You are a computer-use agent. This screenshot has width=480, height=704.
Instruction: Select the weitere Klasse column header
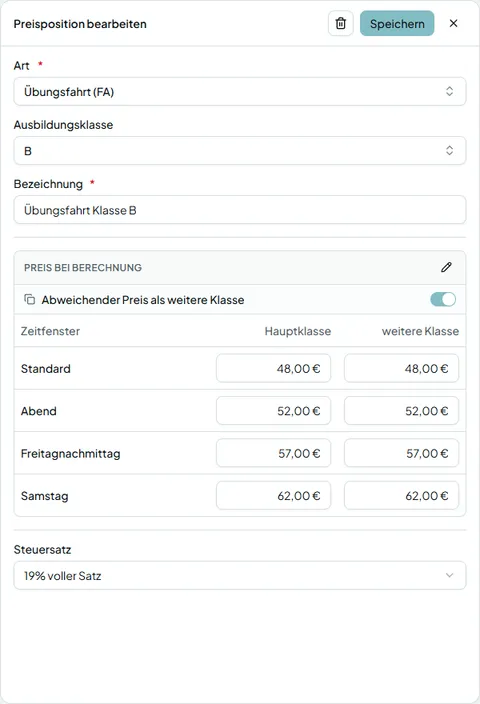(420, 331)
